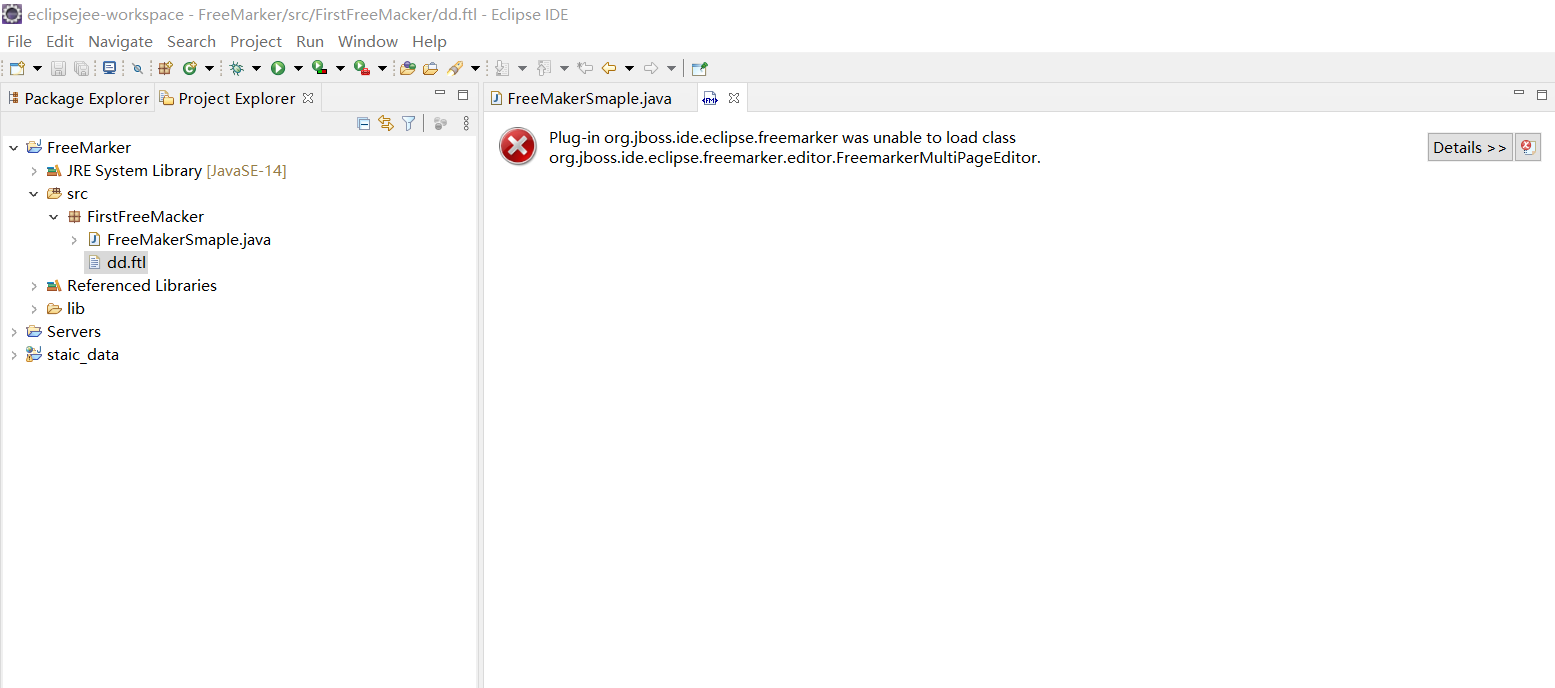1555x688 pixels.
Task: Click the Debug bug icon
Action: tap(237, 68)
